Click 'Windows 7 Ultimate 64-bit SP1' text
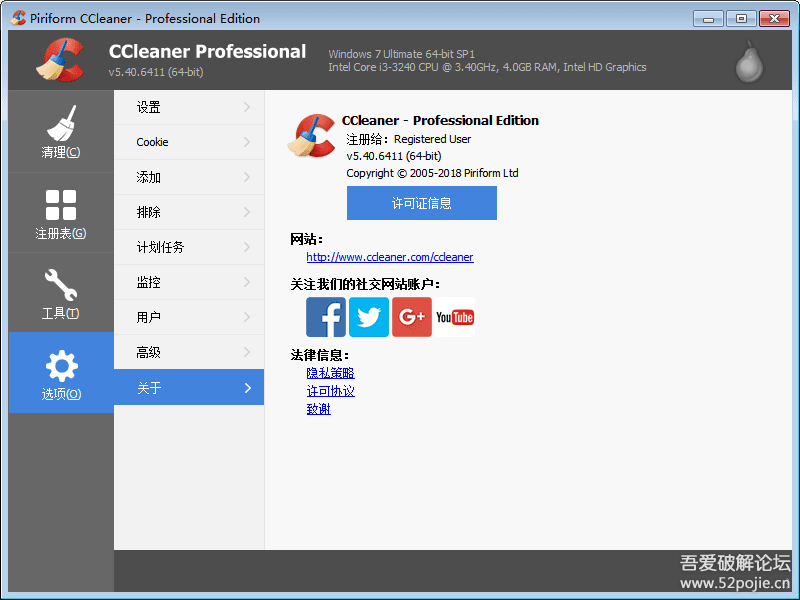Viewport: 800px width, 600px height. click(x=402, y=54)
